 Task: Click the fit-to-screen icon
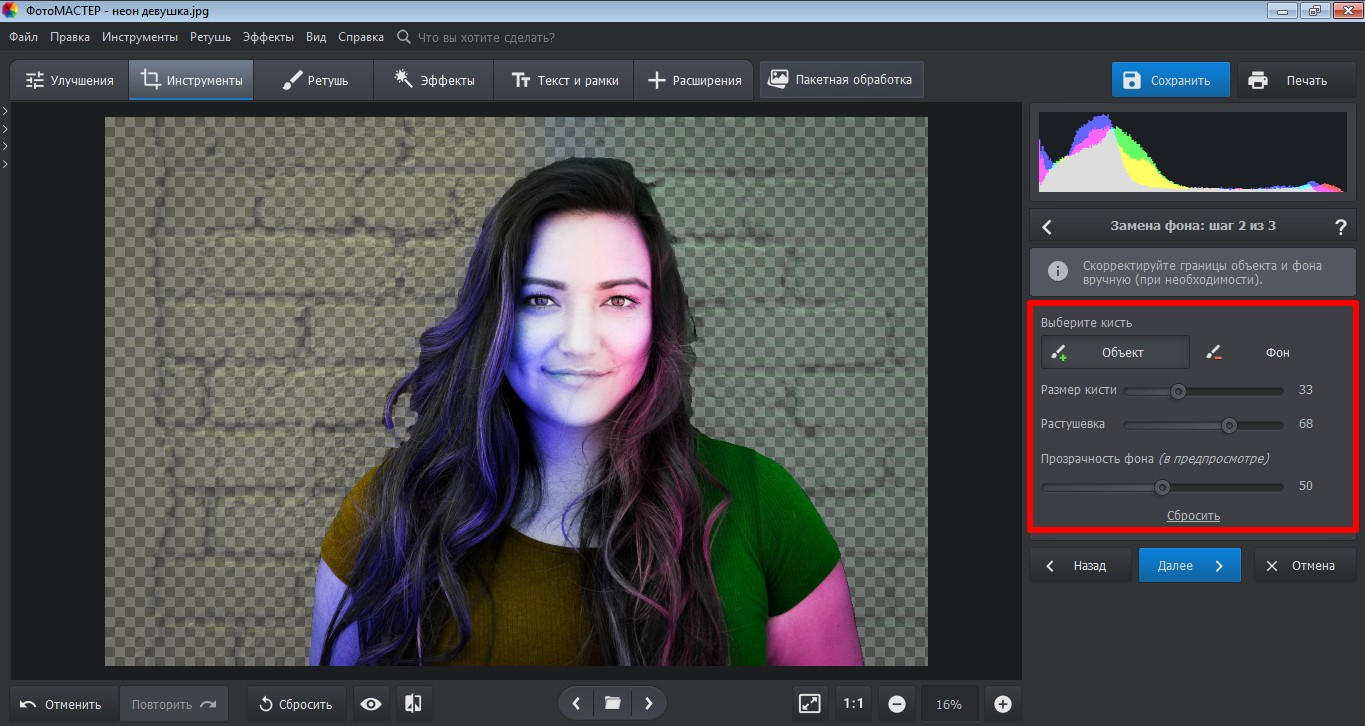(809, 704)
